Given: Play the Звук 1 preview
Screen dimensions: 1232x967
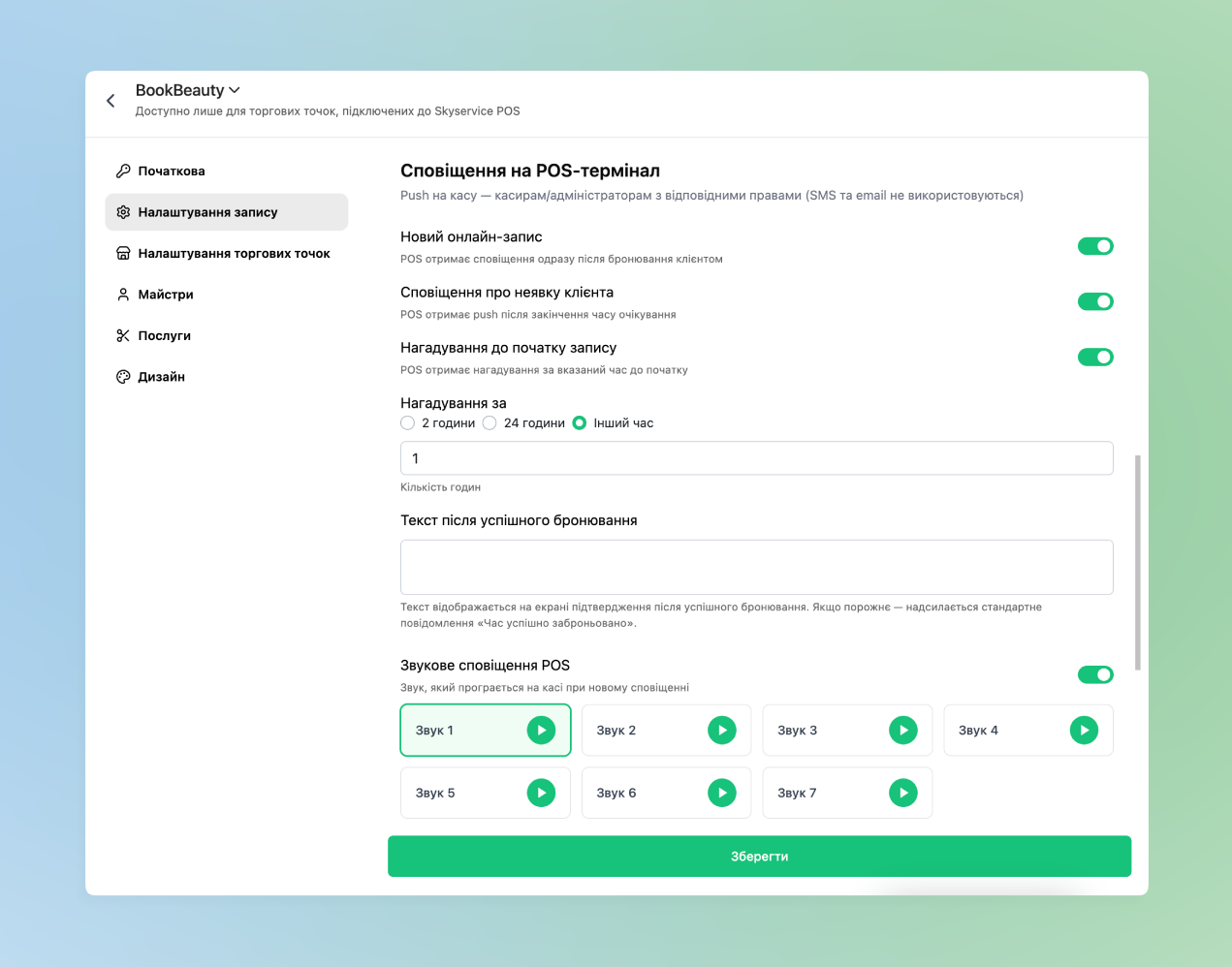Looking at the screenshot, I should point(541,731).
